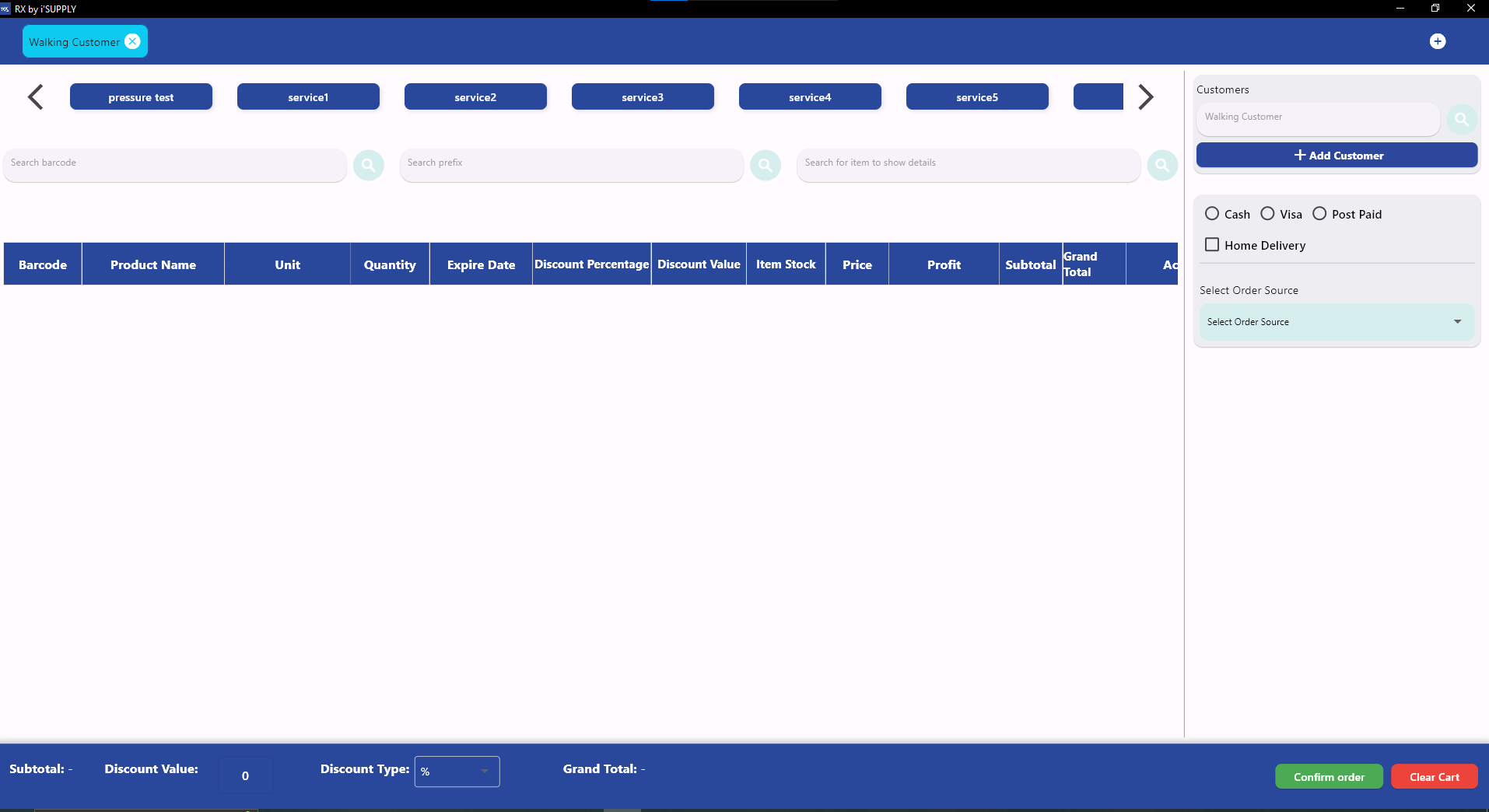This screenshot has width=1489, height=812.
Task: Focus the Search for item details field
Action: click(x=969, y=165)
